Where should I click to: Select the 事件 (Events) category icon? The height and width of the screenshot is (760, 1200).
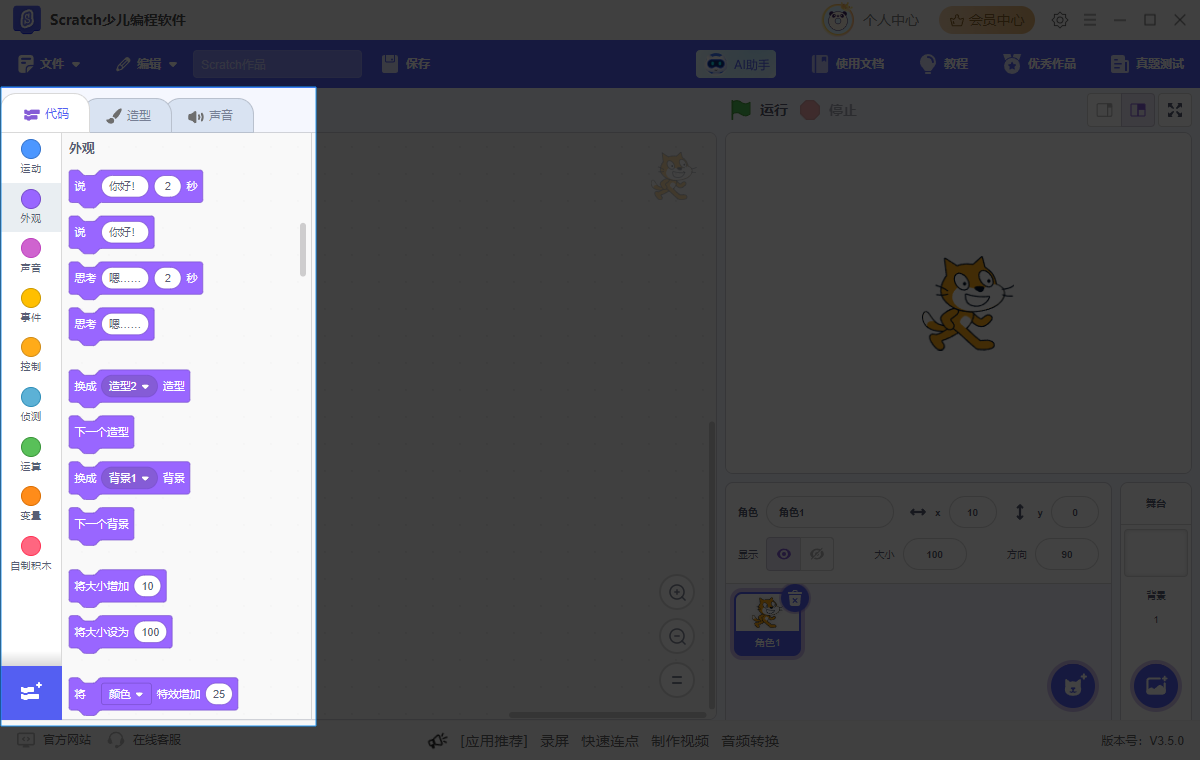coord(30,300)
